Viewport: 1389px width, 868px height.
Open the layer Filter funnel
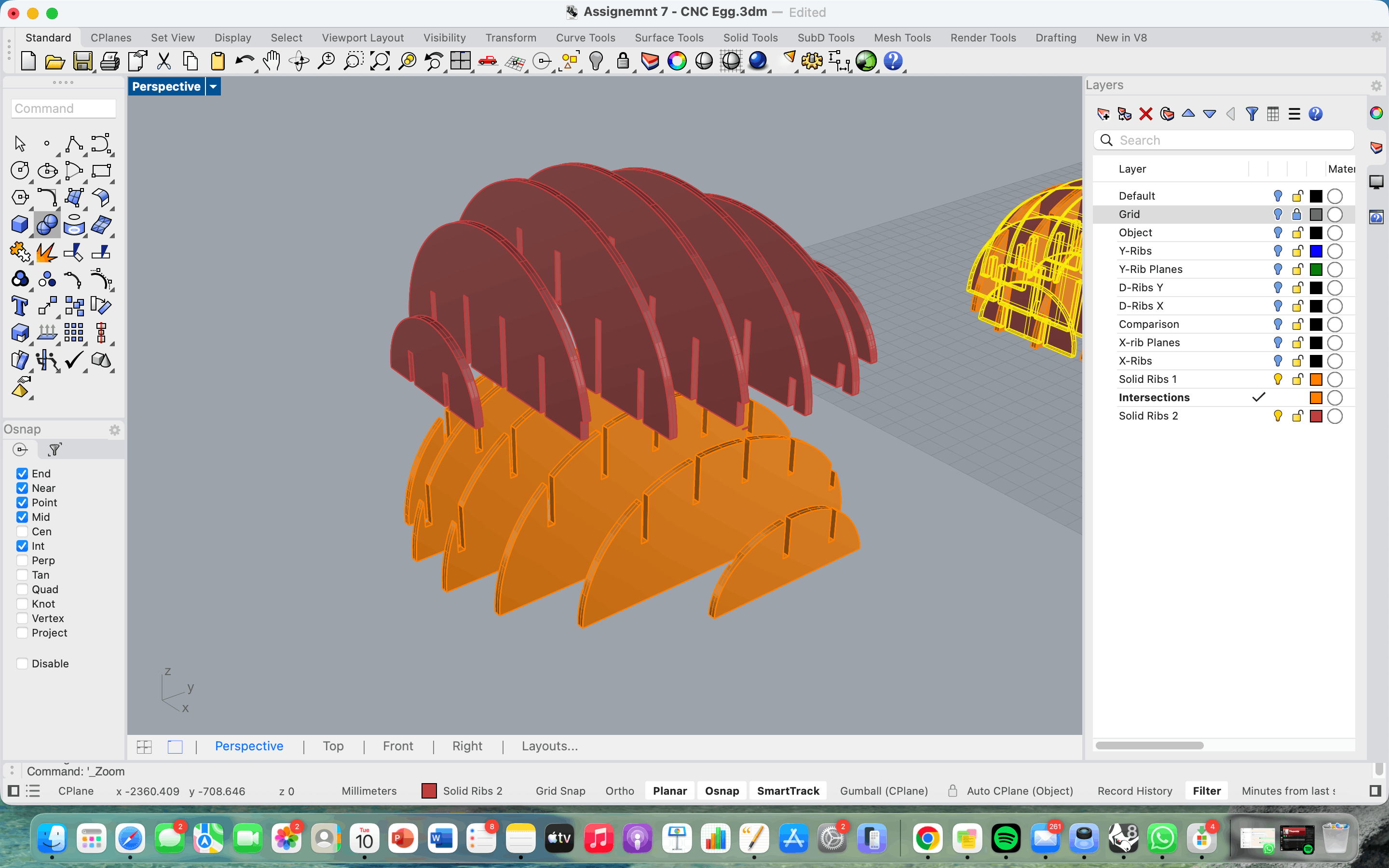click(1252, 114)
